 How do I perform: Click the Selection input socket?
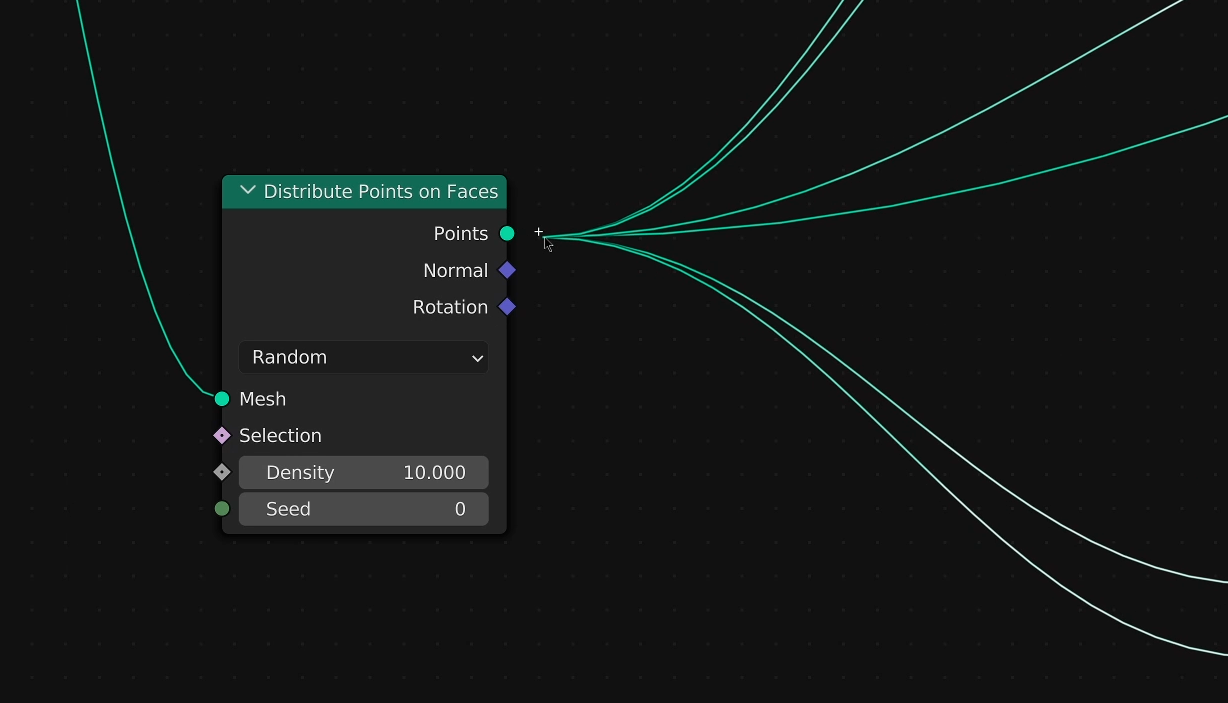(x=222, y=436)
